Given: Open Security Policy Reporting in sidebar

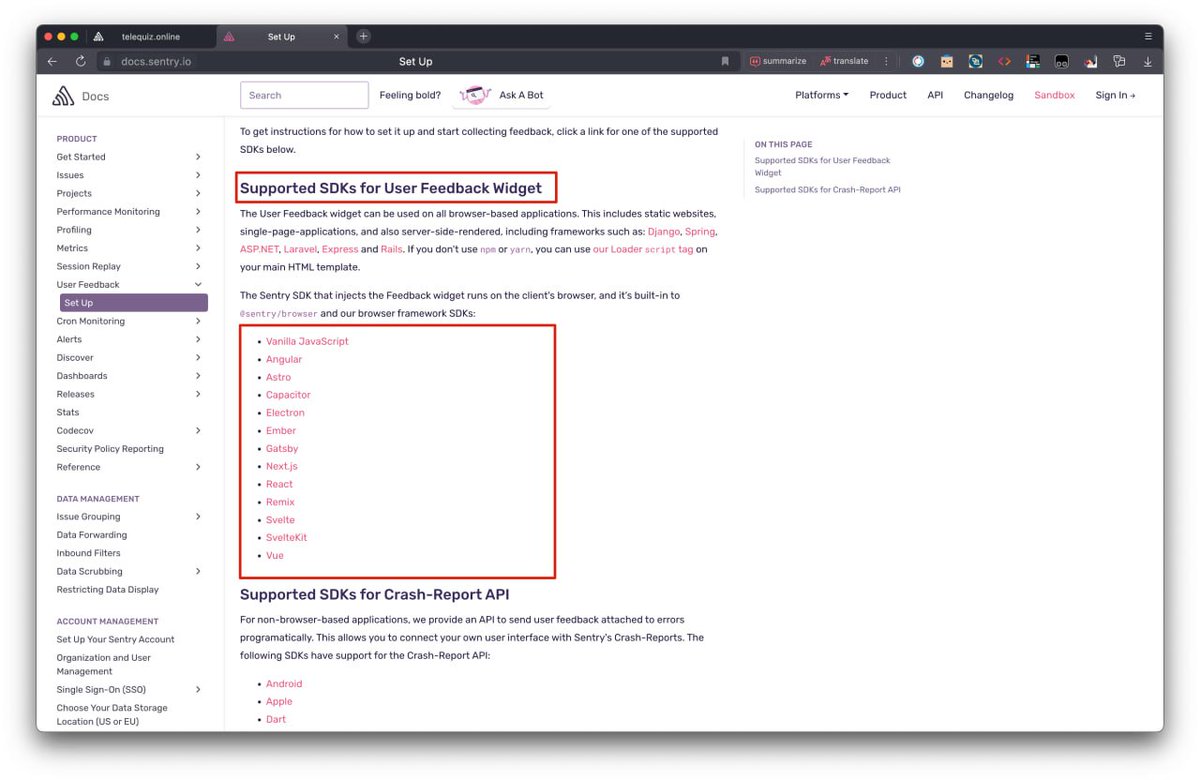Looking at the screenshot, I should click(110, 449).
